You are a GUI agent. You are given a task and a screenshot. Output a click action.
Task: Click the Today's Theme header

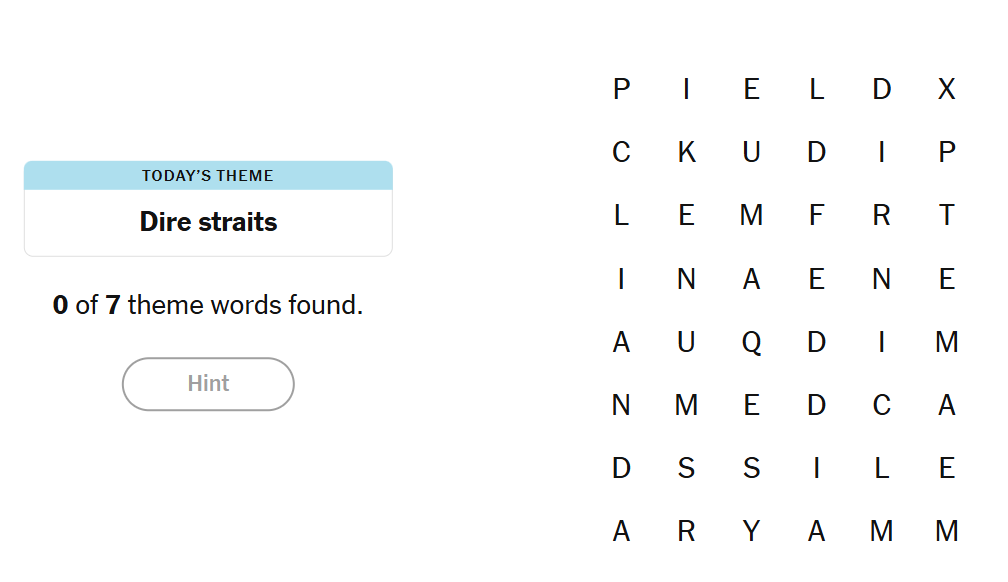[208, 176]
